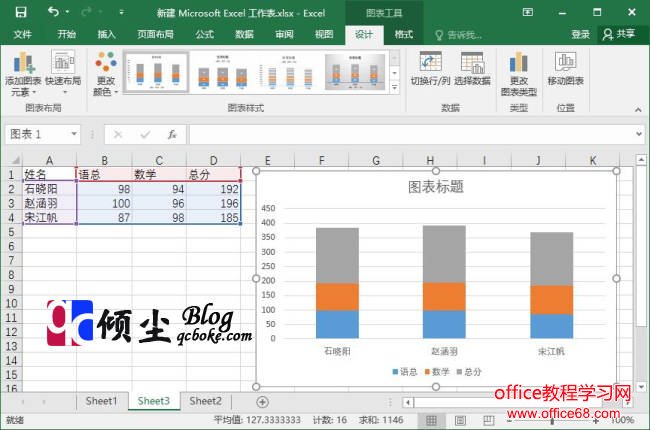Select the 设计 chart tools tab
Viewport: 650px width, 430px height.
[364, 35]
